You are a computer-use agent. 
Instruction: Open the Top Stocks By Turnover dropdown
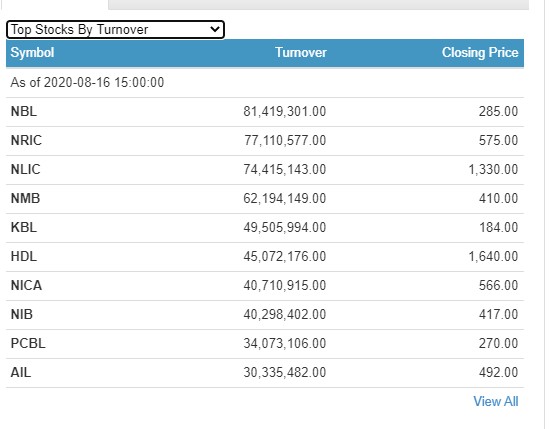click(115, 30)
